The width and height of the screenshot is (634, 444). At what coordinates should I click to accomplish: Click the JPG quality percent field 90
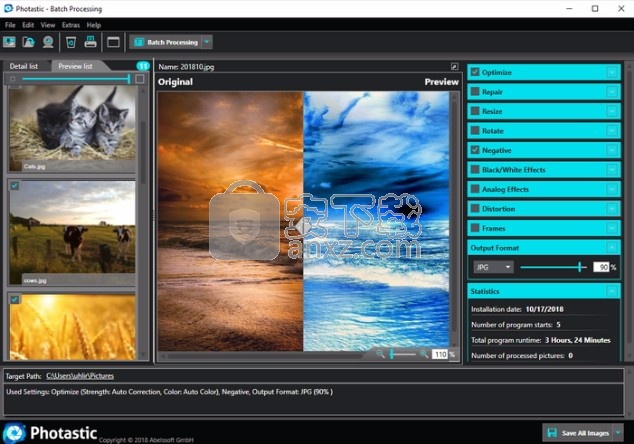pyautogui.click(x=601, y=267)
